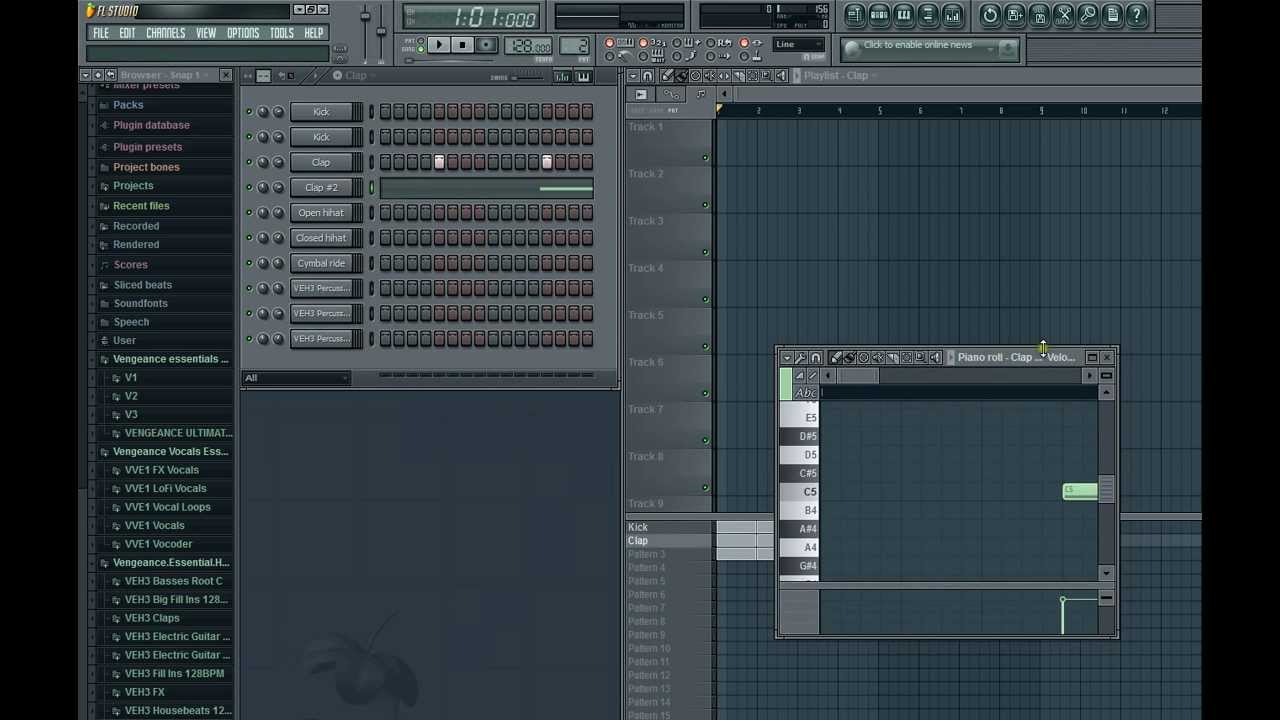1280x720 pixels.
Task: Mute the Open hihat channel LED
Action: 249,212
